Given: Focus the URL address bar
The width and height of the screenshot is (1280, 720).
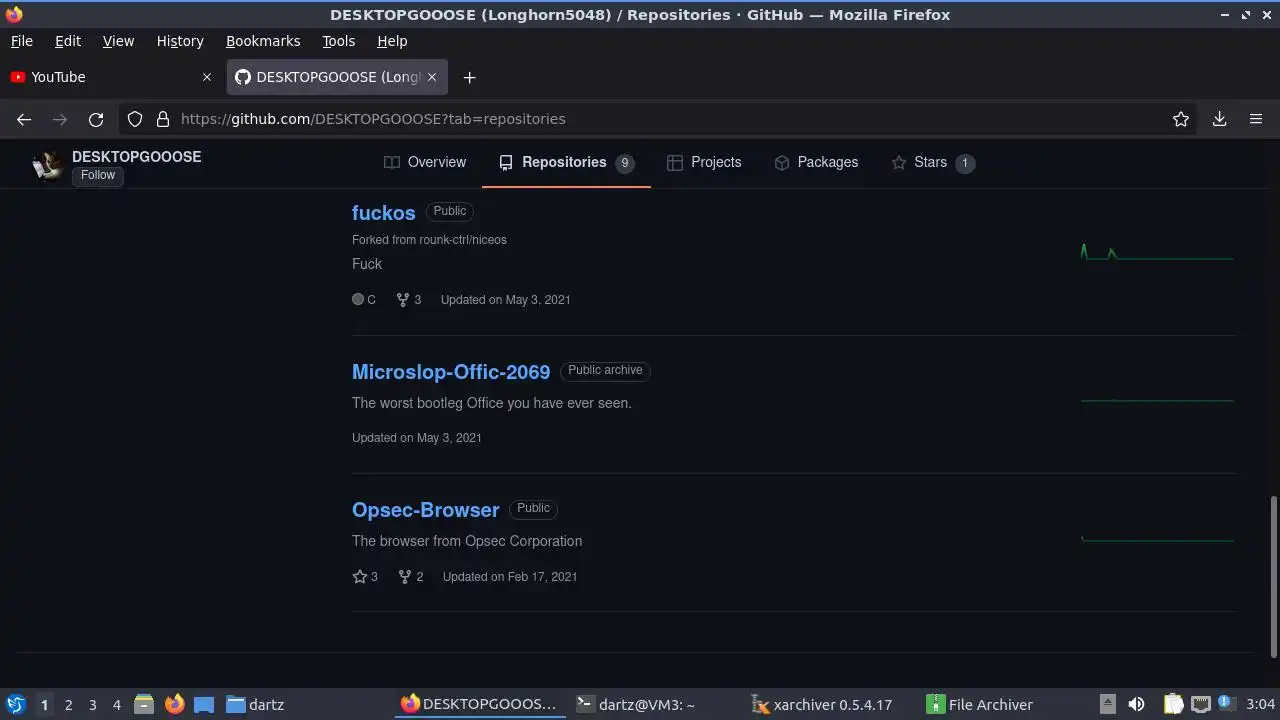Looking at the screenshot, I should pos(660,119).
